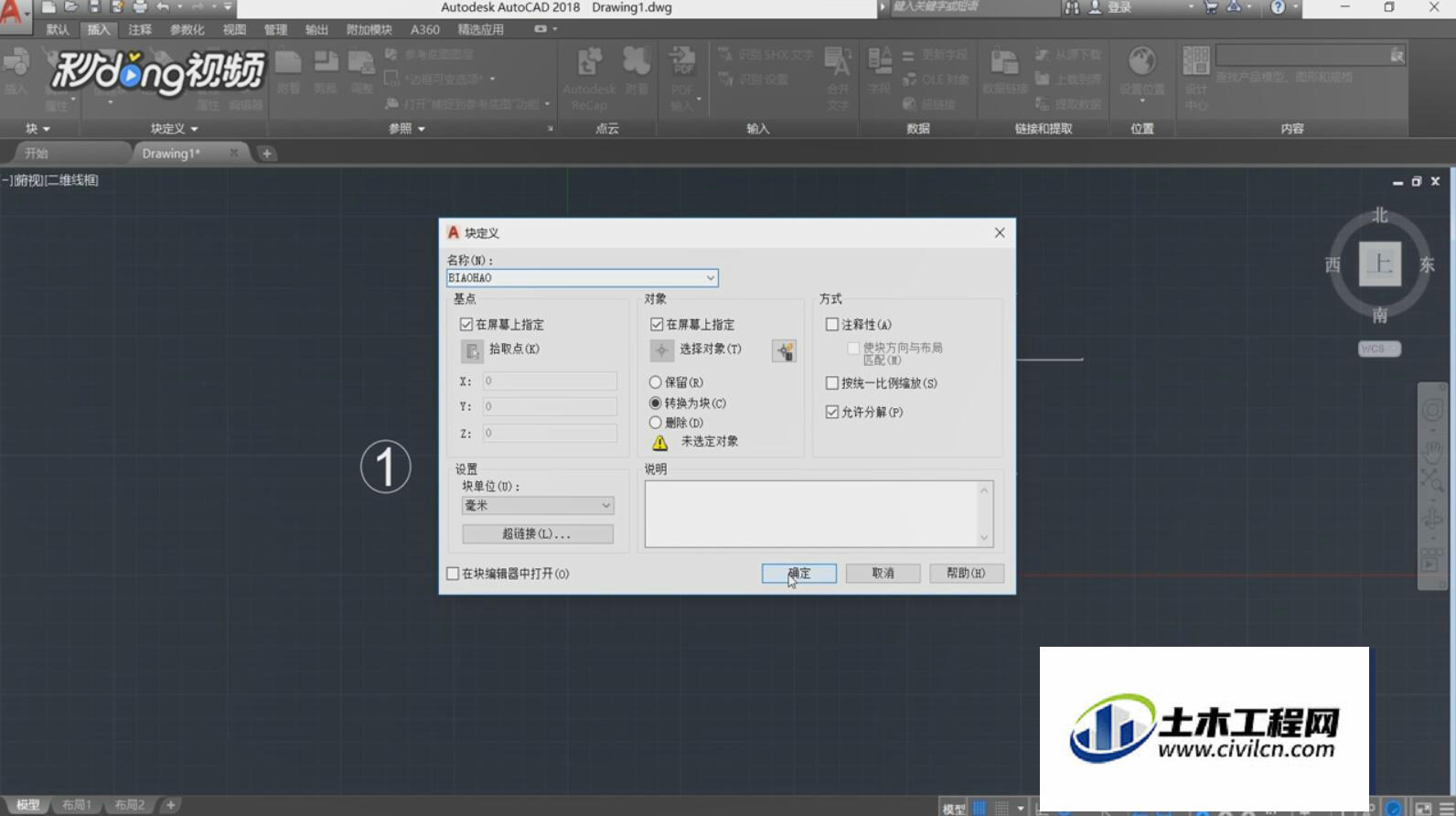This screenshot has width=1456, height=816.
Task: Click the 帮助(H) button
Action: click(967, 574)
